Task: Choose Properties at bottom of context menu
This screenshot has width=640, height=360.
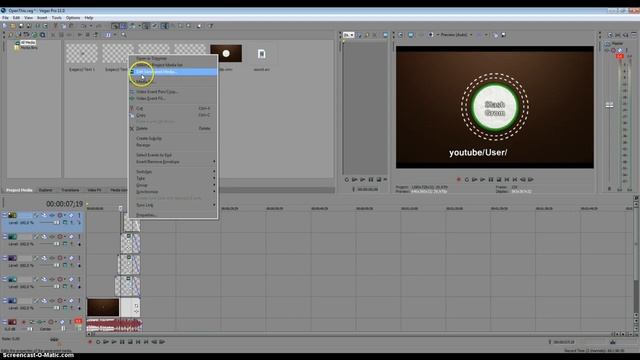Action: (173, 215)
